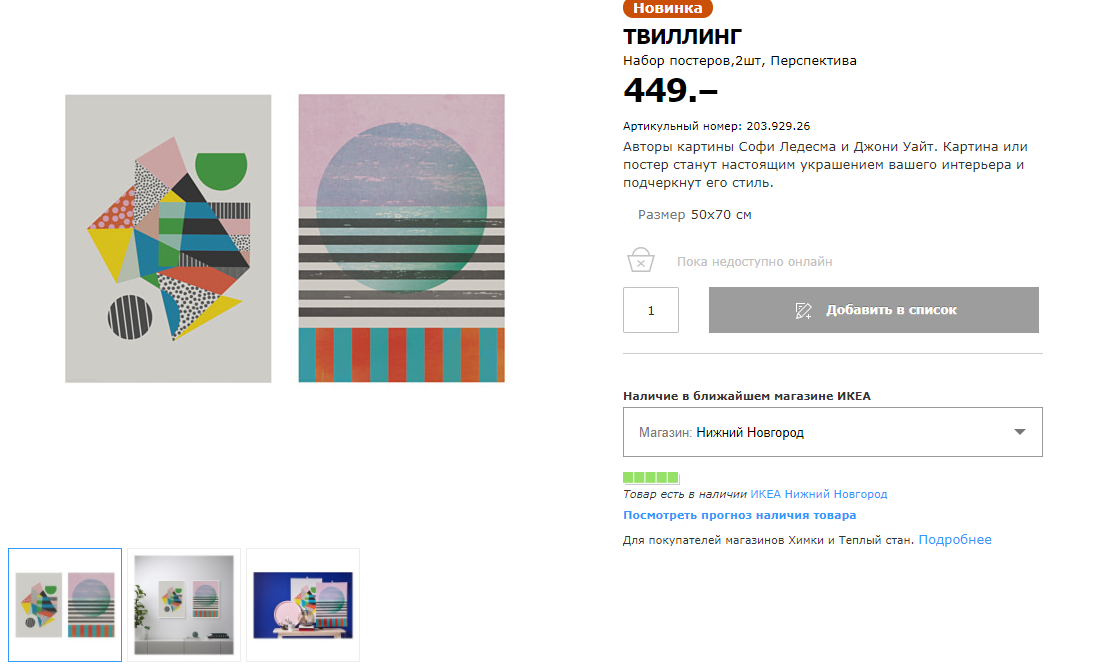The width and height of the screenshot is (1118, 666).
Task: Open the ИКЕА Нижний Новгород link
Action: [x=819, y=494]
